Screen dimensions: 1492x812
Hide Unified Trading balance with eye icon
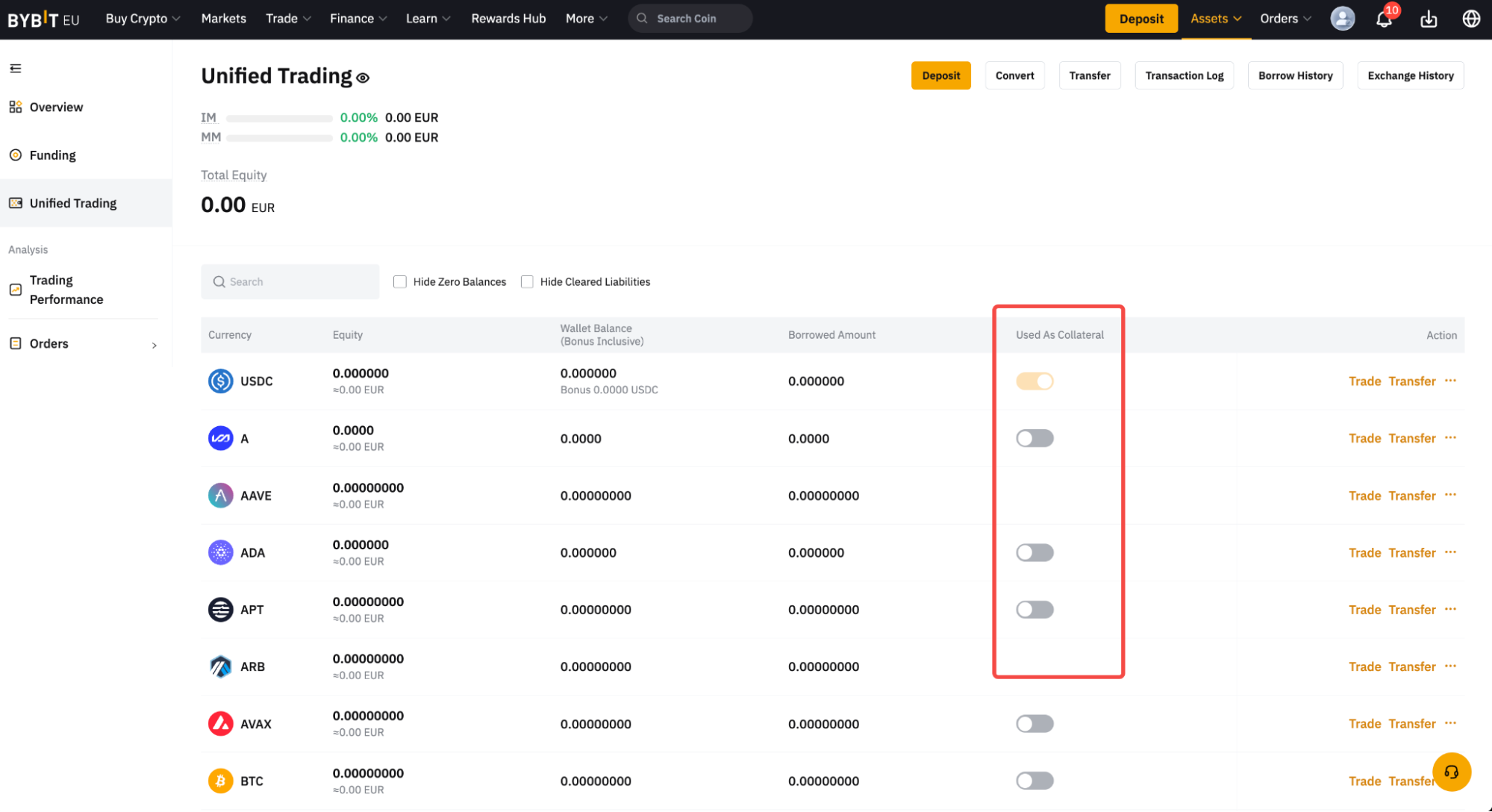363,78
